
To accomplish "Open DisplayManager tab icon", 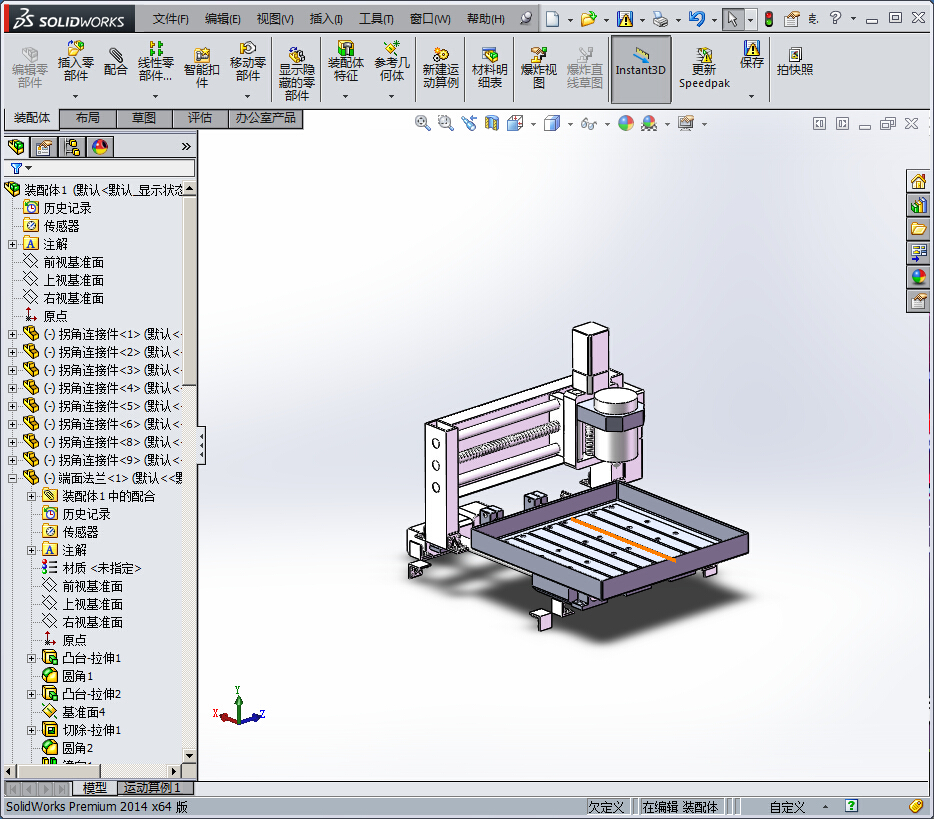I will 100,147.
